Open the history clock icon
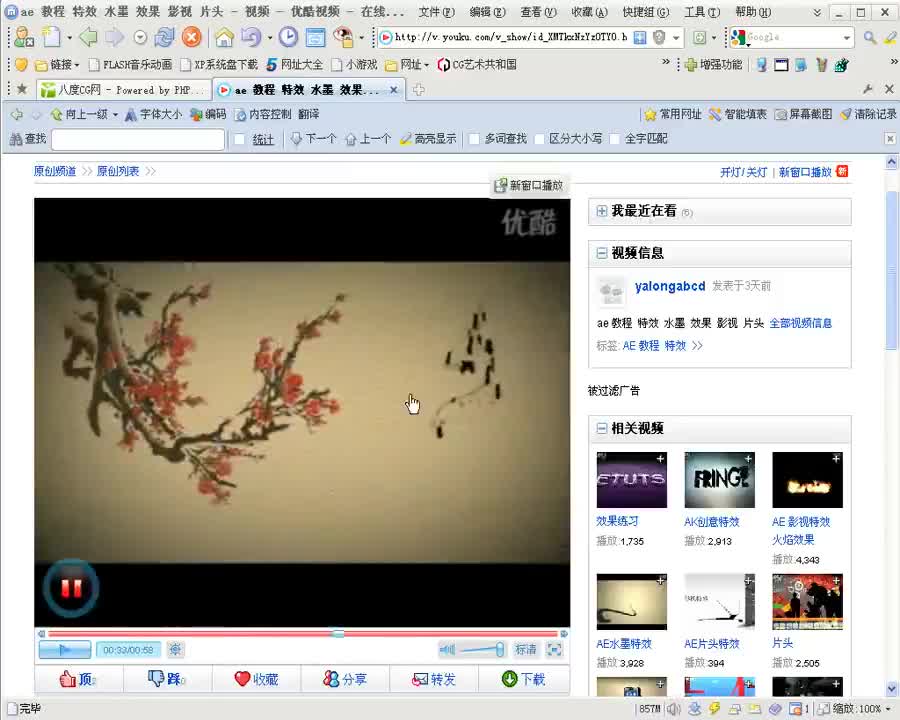 288,37
